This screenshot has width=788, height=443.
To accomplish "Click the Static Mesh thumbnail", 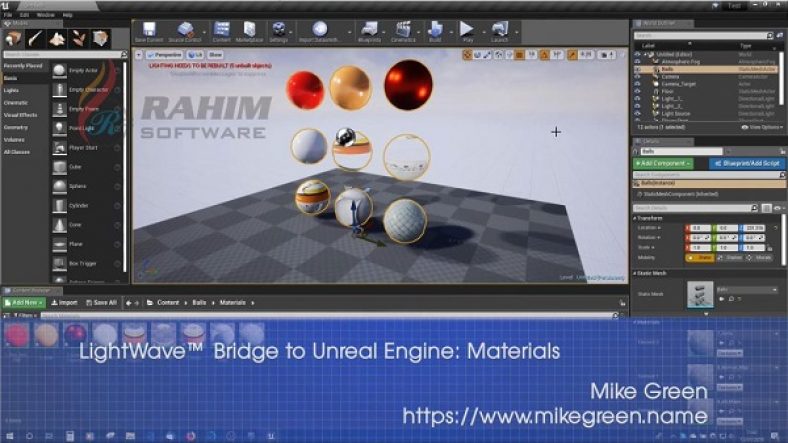I will pyautogui.click(x=700, y=294).
